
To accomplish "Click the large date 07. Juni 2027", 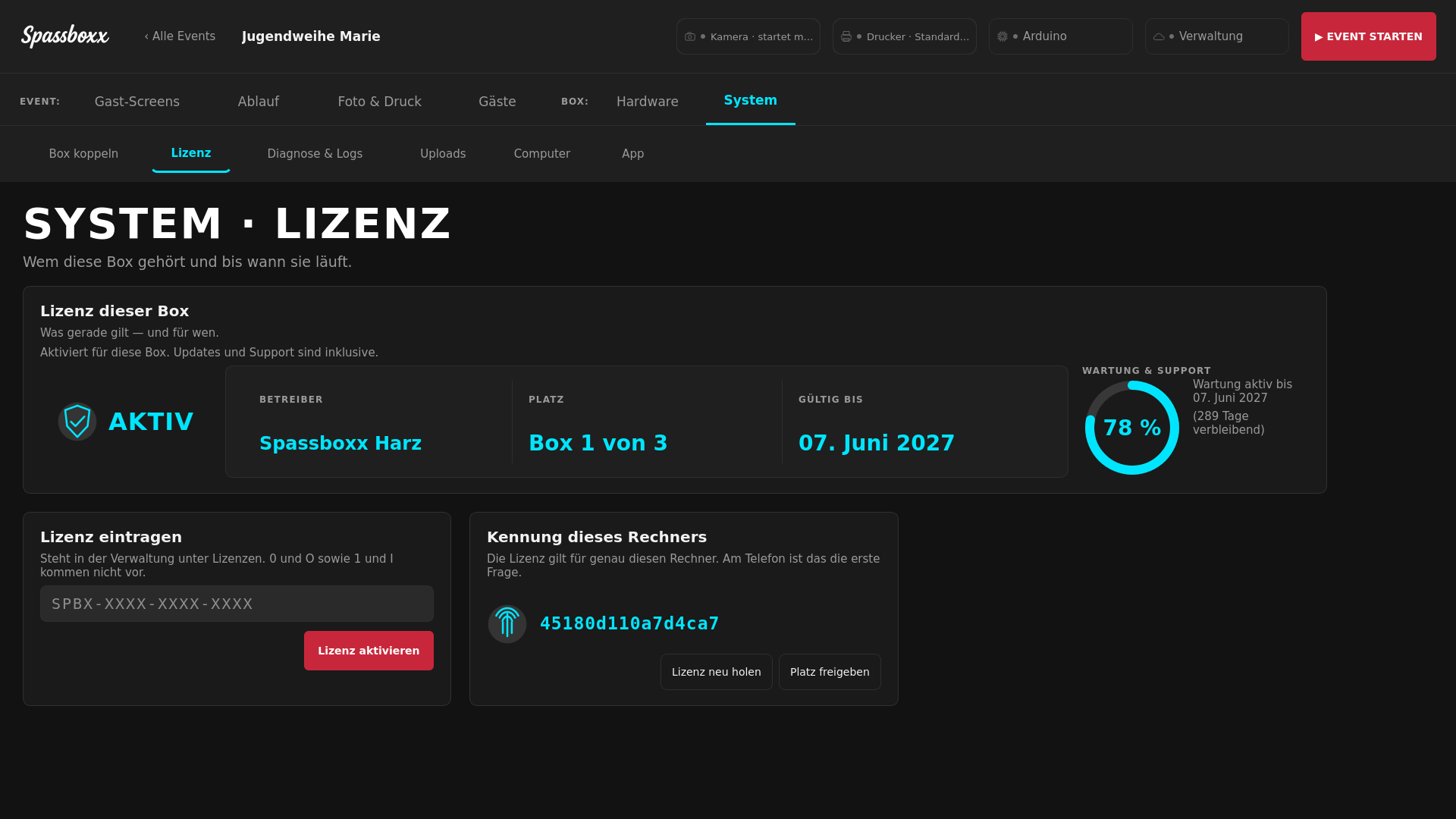I will [877, 443].
